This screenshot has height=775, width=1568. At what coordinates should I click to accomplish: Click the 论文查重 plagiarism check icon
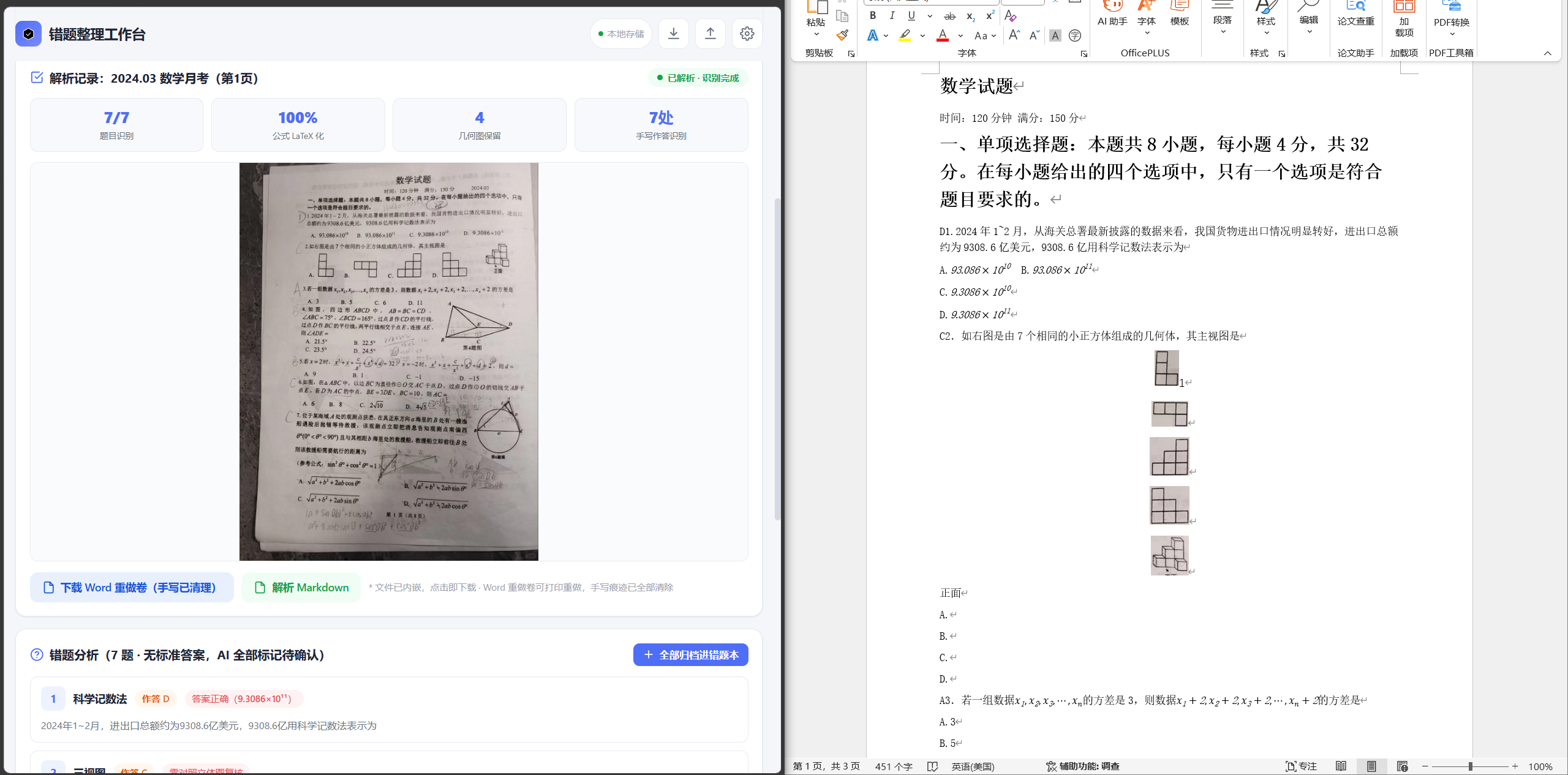[x=1356, y=13]
